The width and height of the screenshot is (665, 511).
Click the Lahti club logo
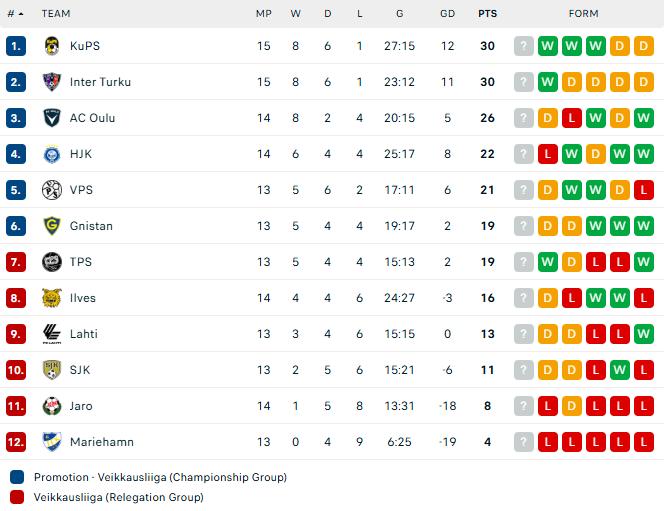click(x=52, y=334)
